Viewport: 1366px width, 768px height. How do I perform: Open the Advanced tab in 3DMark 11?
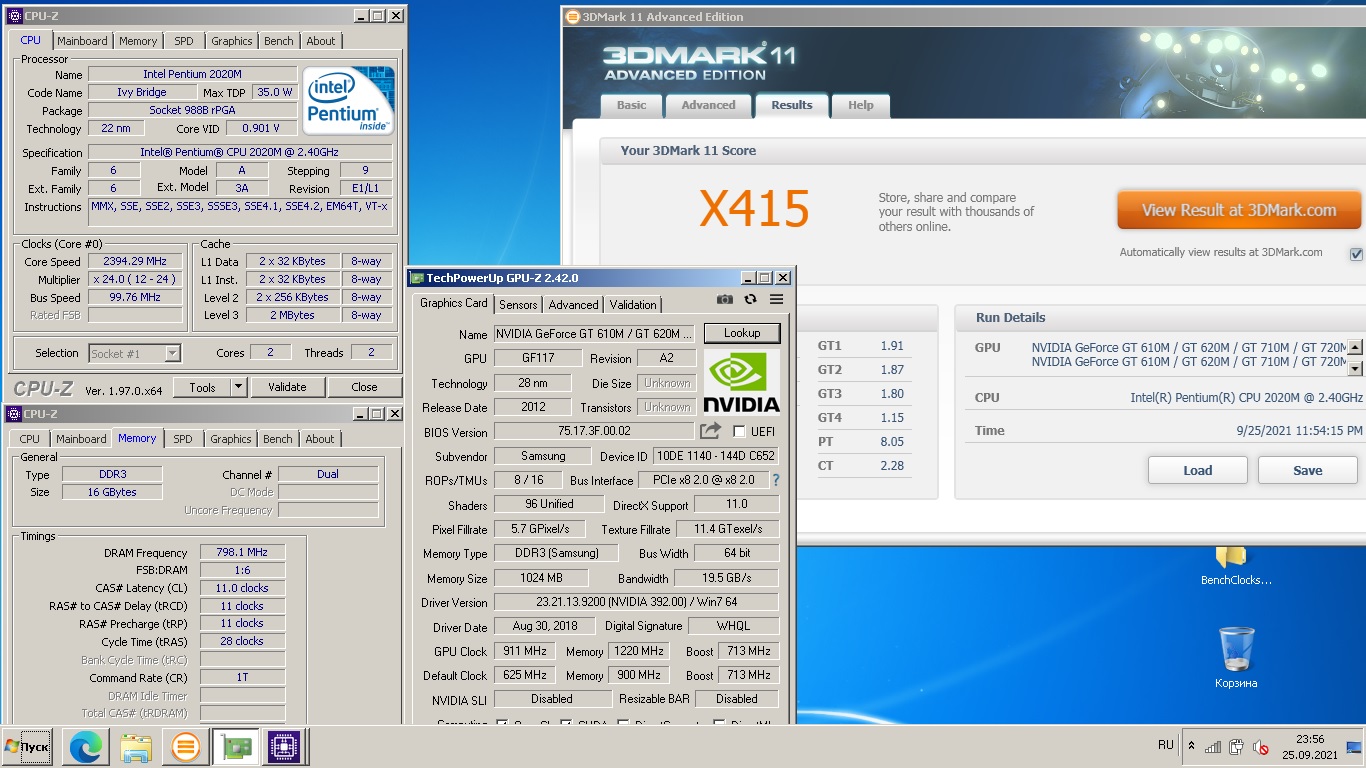[x=708, y=105]
